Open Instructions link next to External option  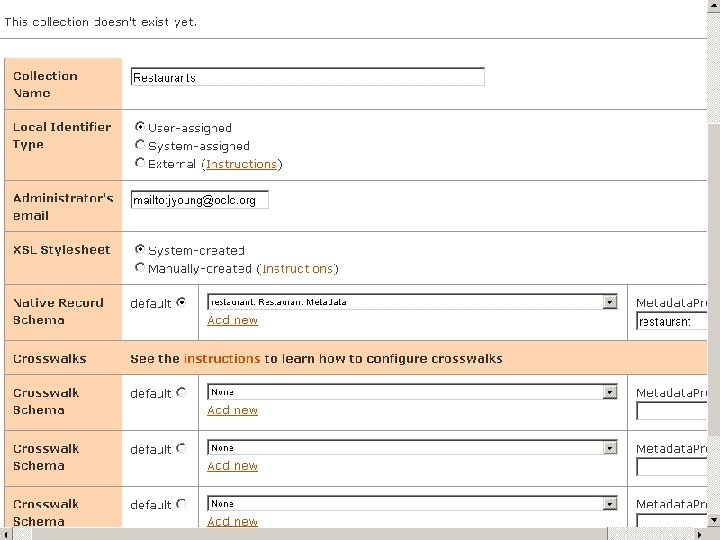point(241,164)
